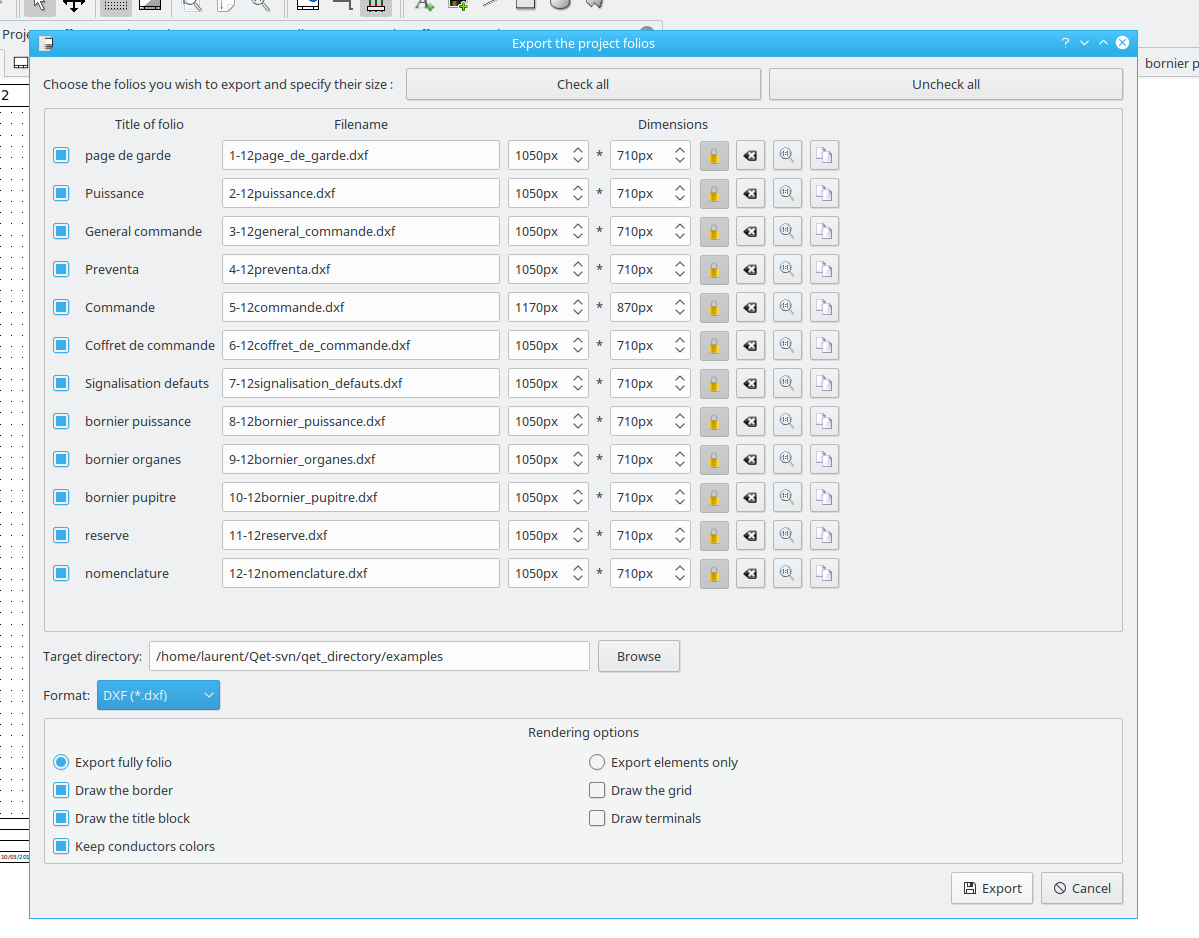Toggle ratio lock on Commande row
Screen dimensions: 1199x938
point(713,307)
